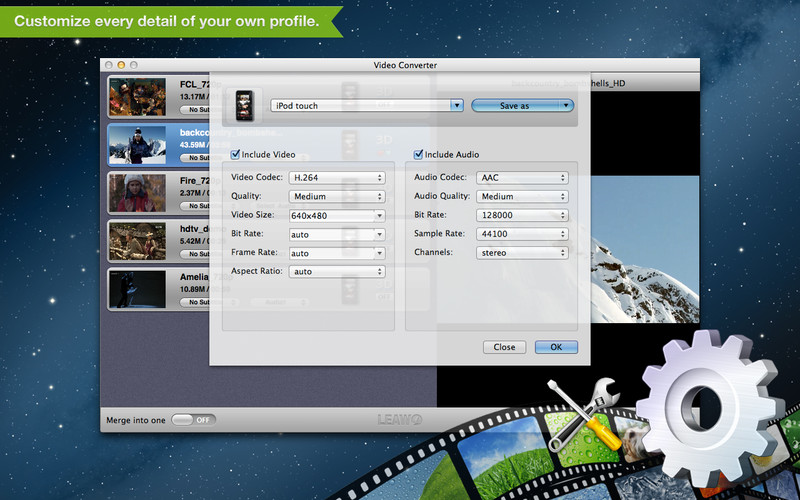This screenshot has height=500, width=800.
Task: Open the Channels stereo dropdown
Action: pos(522,253)
